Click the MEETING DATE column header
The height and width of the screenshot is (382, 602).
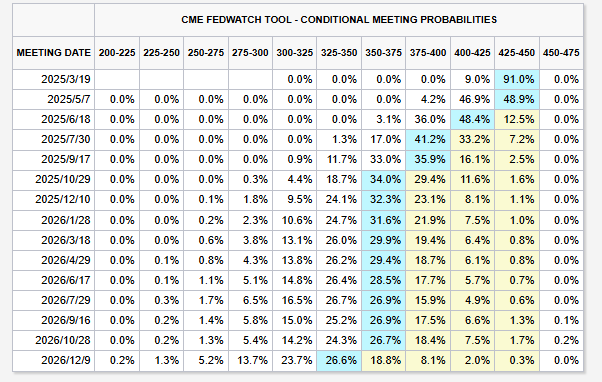53,53
